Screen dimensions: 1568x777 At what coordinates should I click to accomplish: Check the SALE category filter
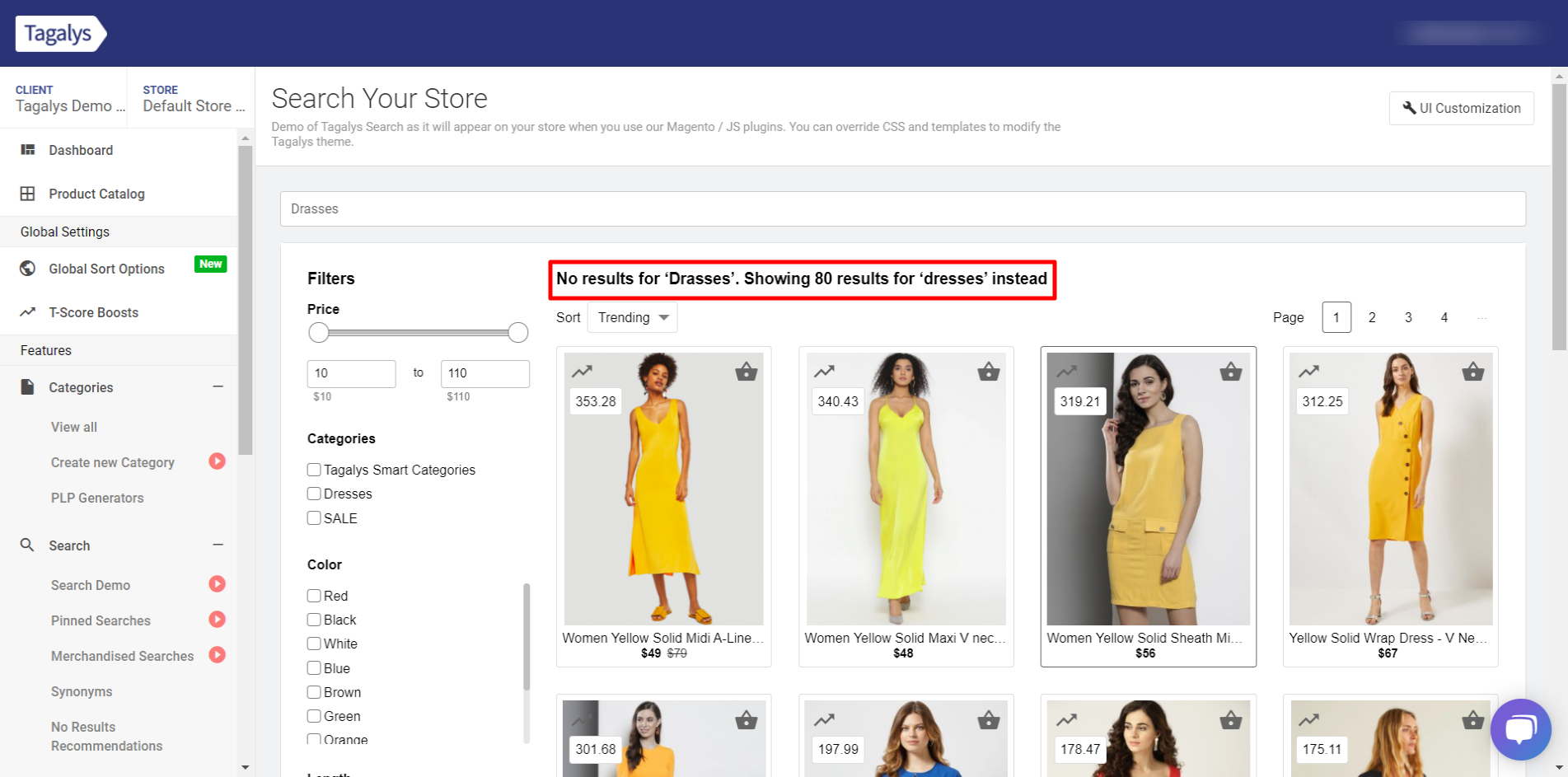[314, 517]
